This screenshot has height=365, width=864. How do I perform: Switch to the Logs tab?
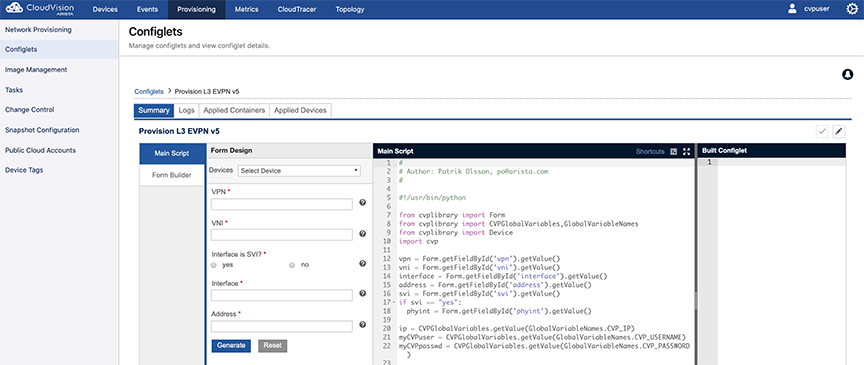pos(186,110)
